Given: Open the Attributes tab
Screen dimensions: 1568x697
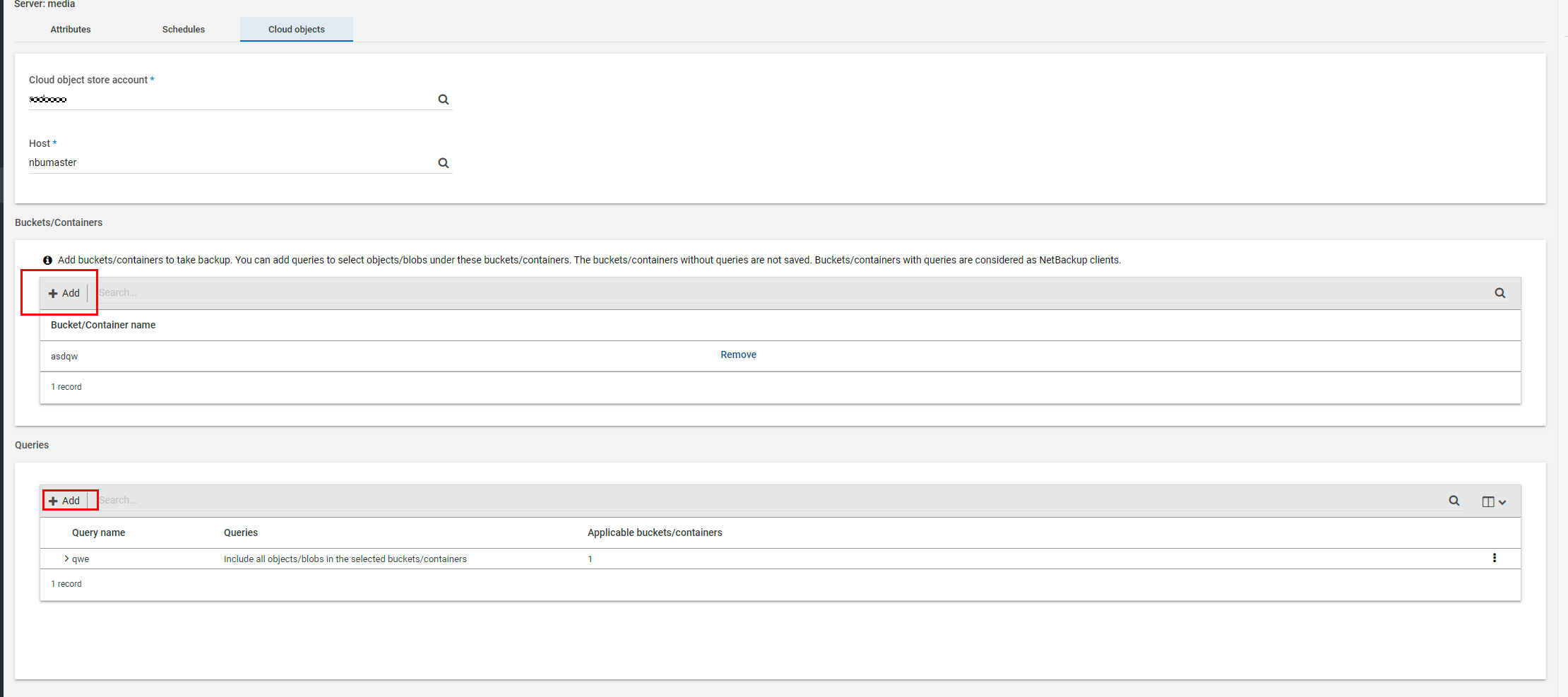Looking at the screenshot, I should 71,29.
